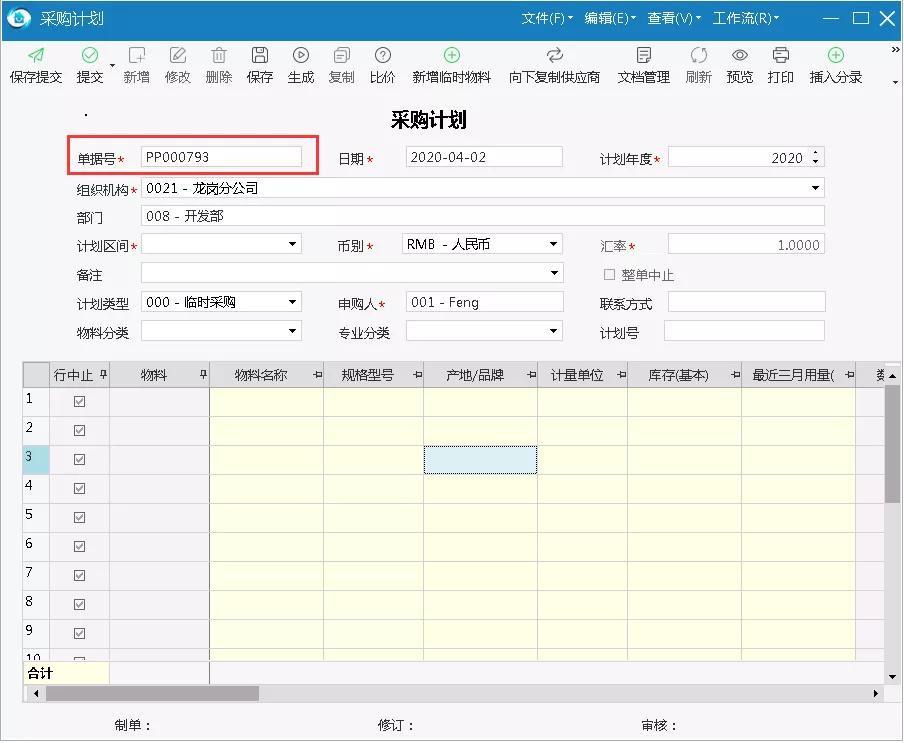The height and width of the screenshot is (743, 904).
Task: Click the 生成 play-circle icon
Action: tap(301, 55)
